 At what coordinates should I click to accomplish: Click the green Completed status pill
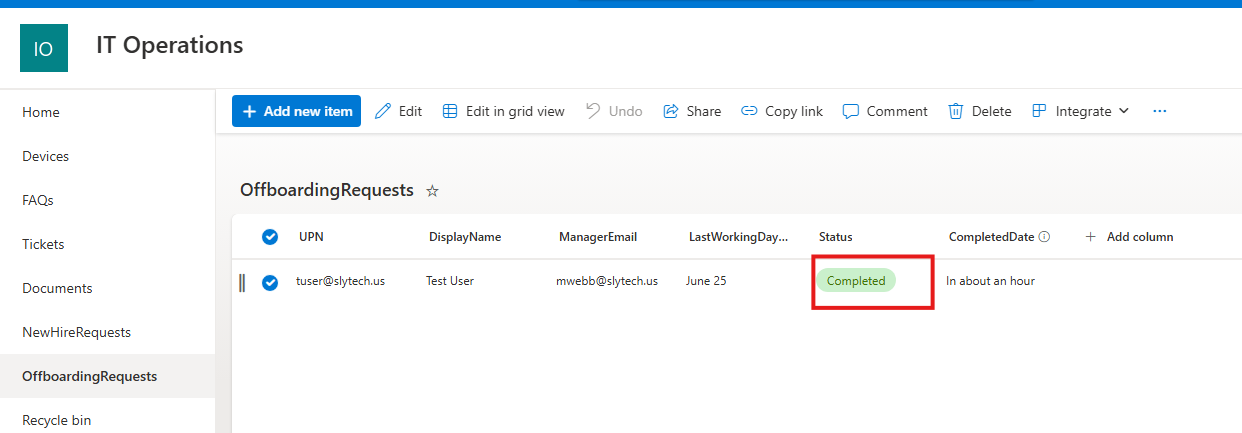[856, 281]
